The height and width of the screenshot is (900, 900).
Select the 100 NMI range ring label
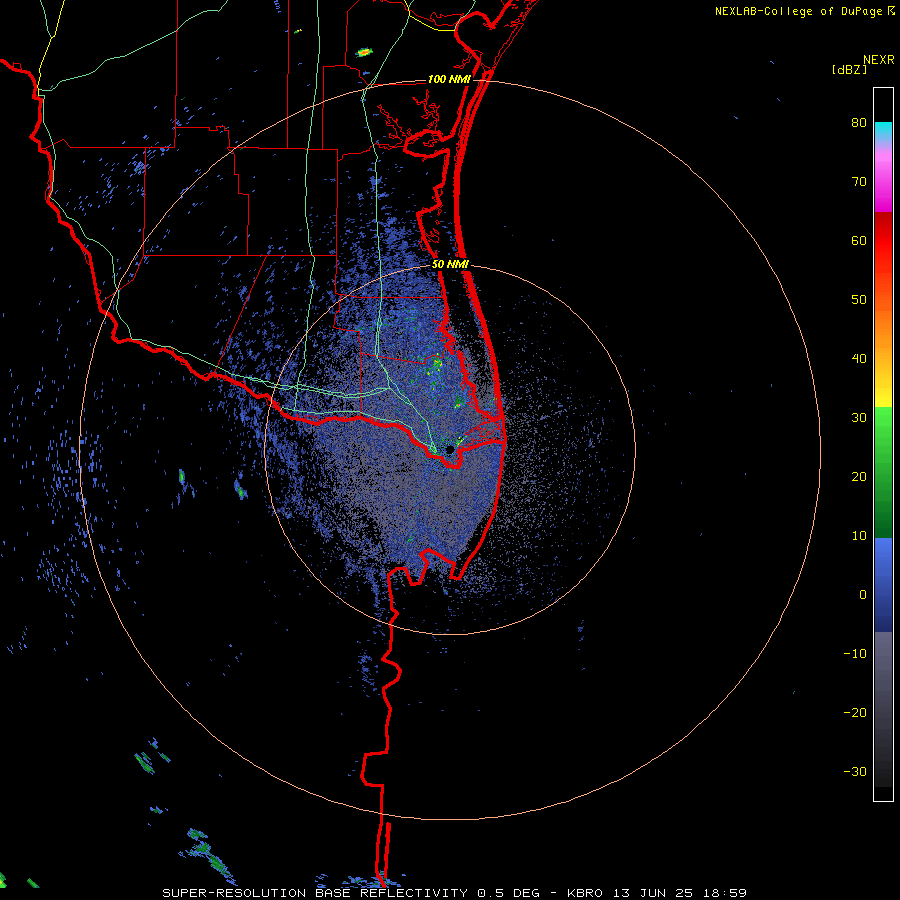(449, 79)
